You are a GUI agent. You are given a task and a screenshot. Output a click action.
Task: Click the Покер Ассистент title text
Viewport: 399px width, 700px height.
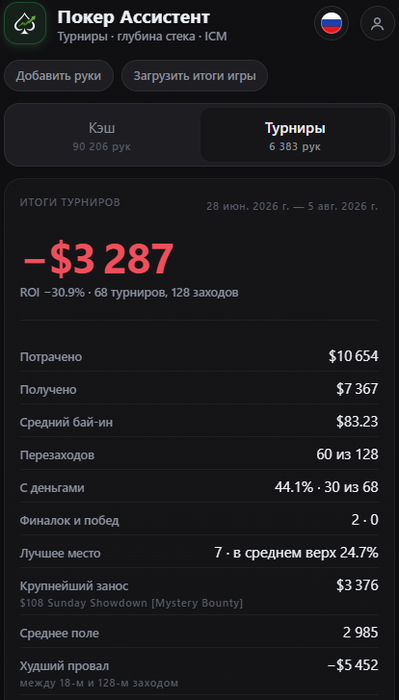point(133,17)
